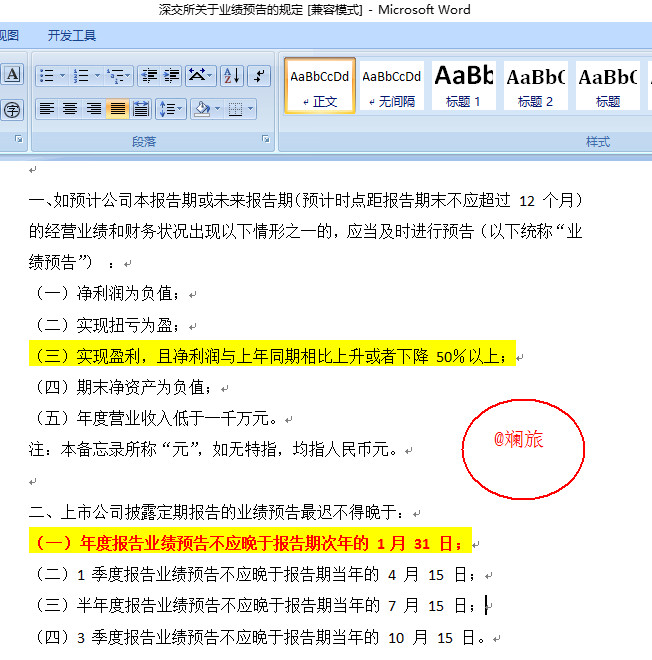This screenshot has height=660, width=652.
Task: Open the line spacing dropdown arrow
Action: (180, 109)
